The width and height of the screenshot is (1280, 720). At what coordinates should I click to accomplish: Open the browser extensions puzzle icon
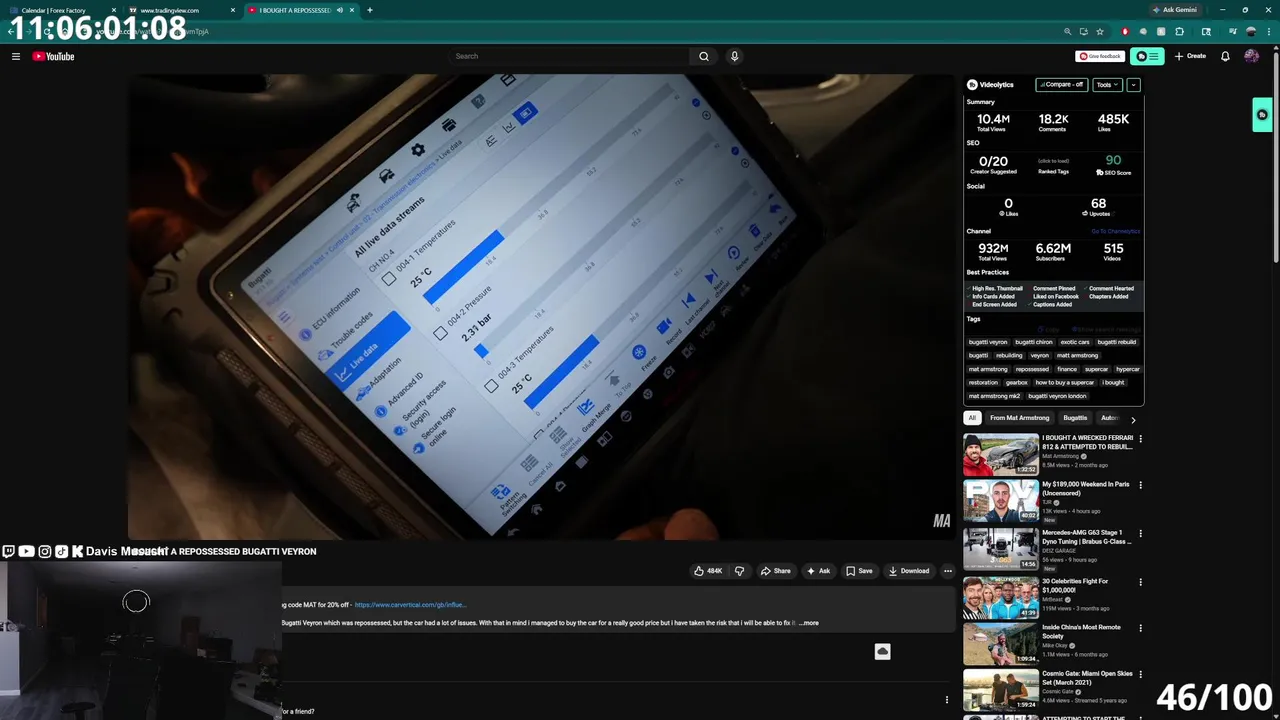click(x=1180, y=32)
